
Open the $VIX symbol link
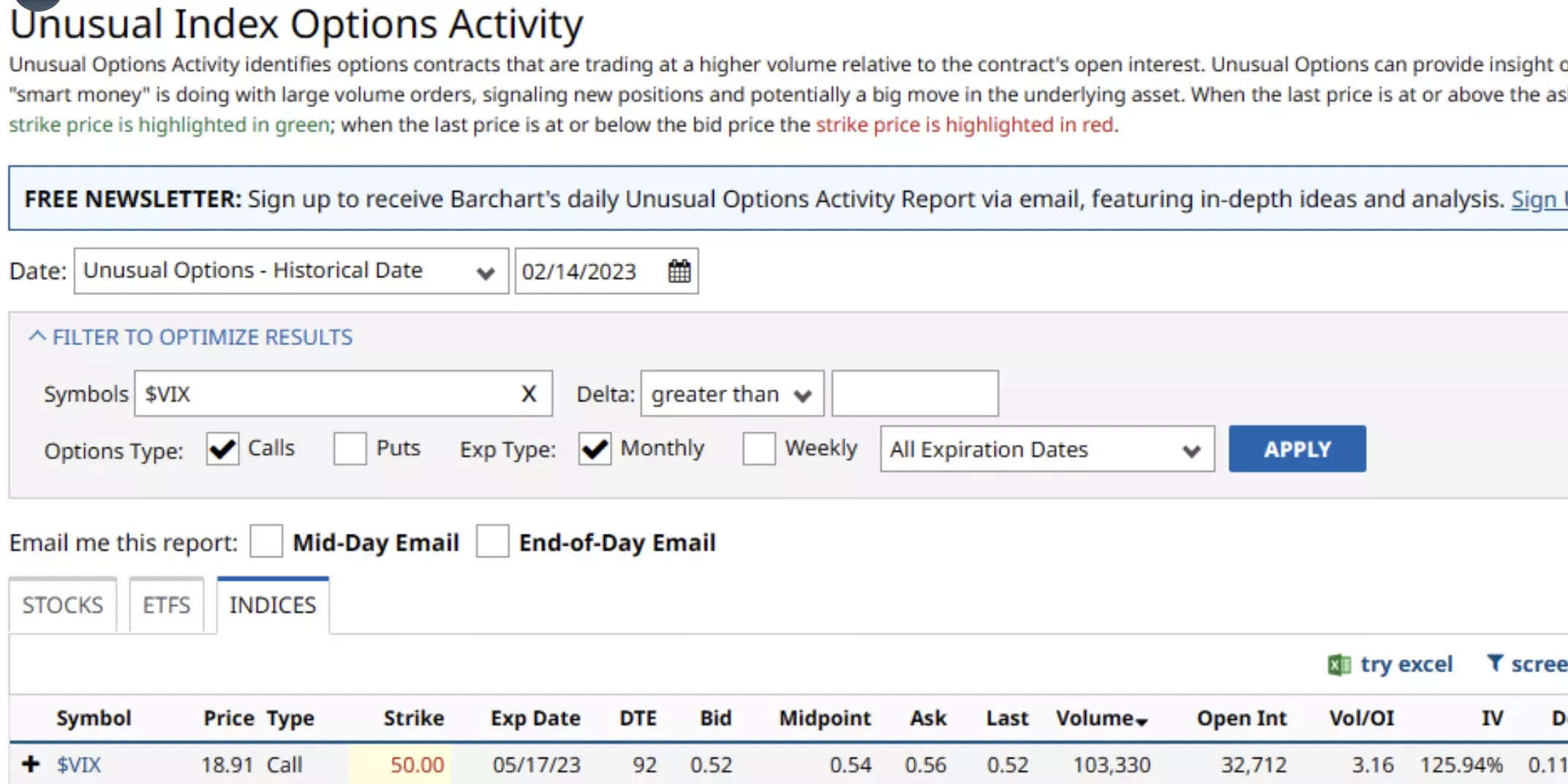pyautogui.click(x=79, y=765)
